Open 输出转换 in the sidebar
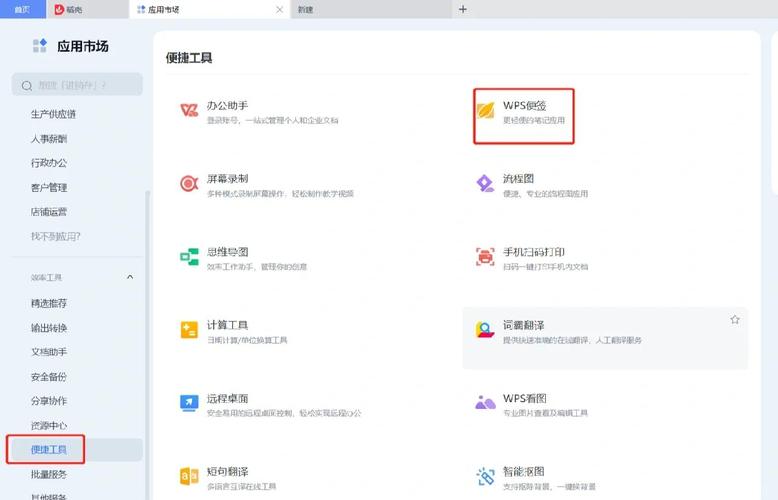The width and height of the screenshot is (778, 500). click(49, 328)
